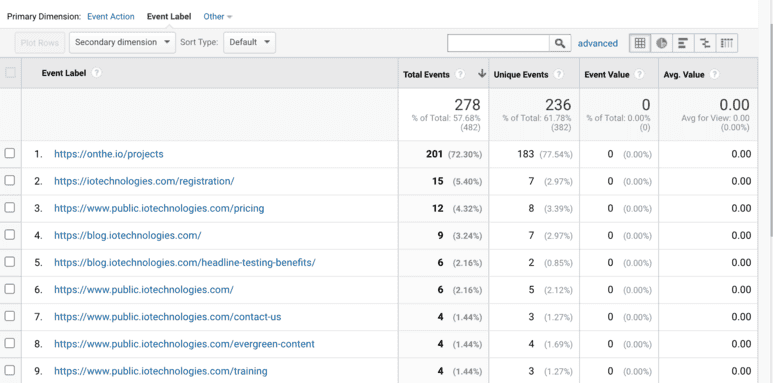
Task: Open the Sort Type Default dropdown
Action: tap(249, 42)
